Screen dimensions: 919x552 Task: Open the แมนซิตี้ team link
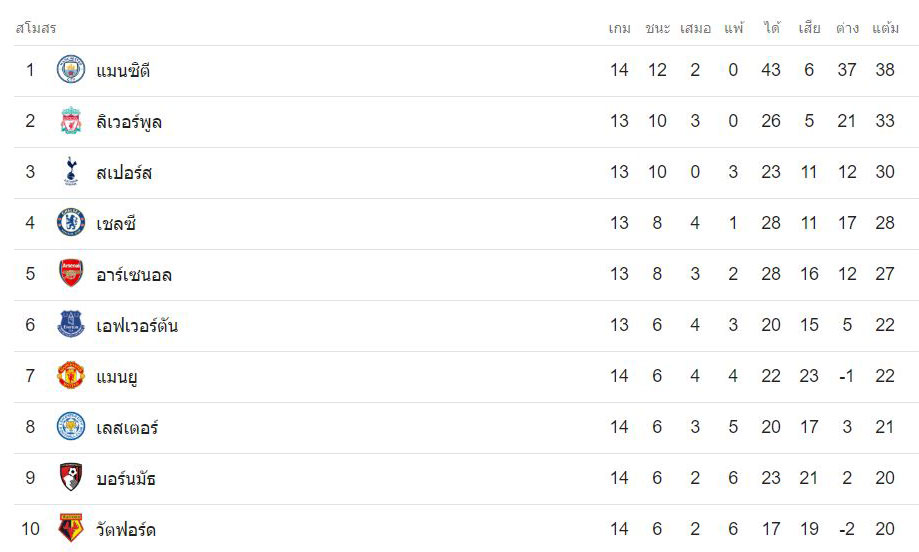(123, 70)
